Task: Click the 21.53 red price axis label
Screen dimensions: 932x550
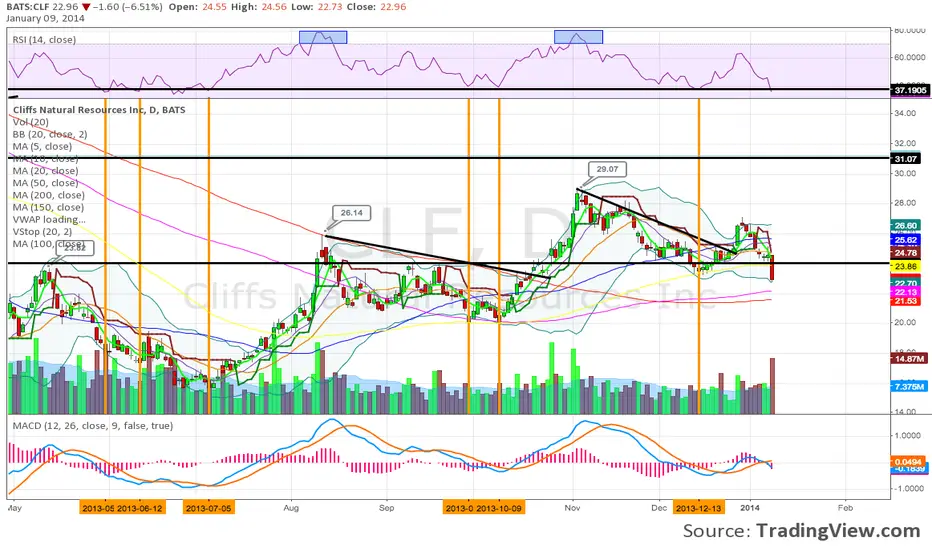Action: 906,301
